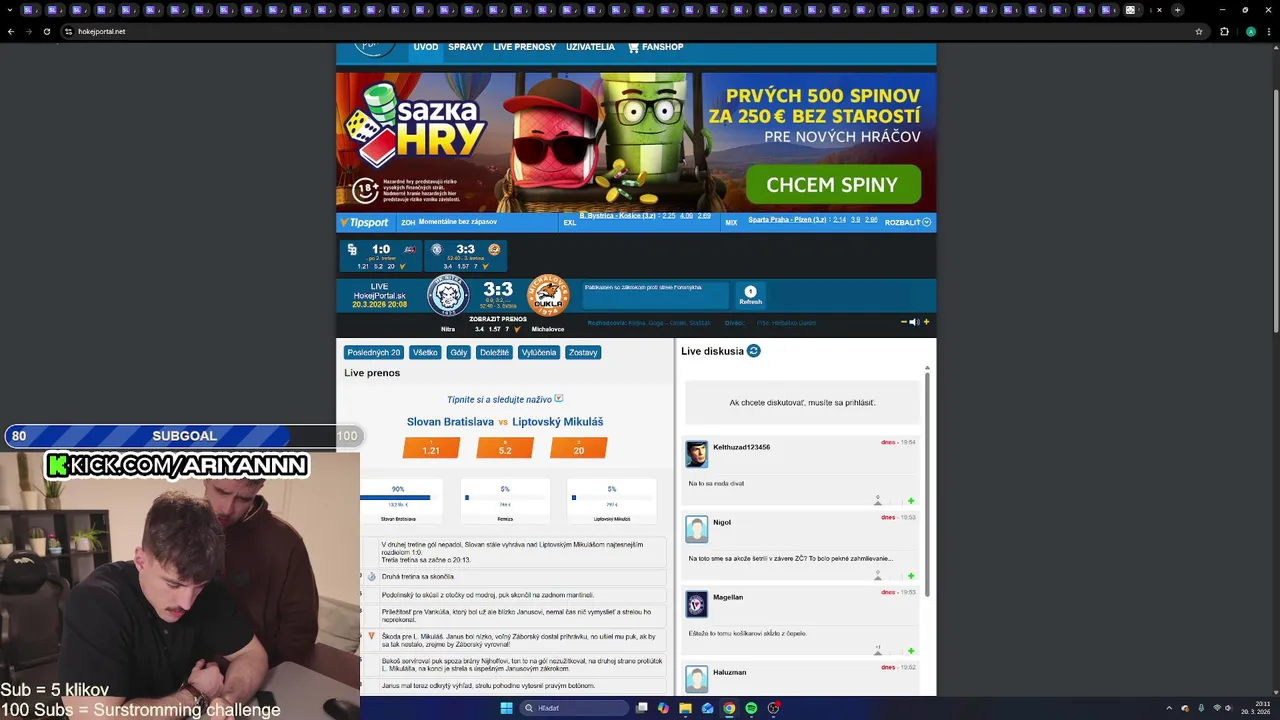
Task: Click the Tipsport logo
Action: 364,222
